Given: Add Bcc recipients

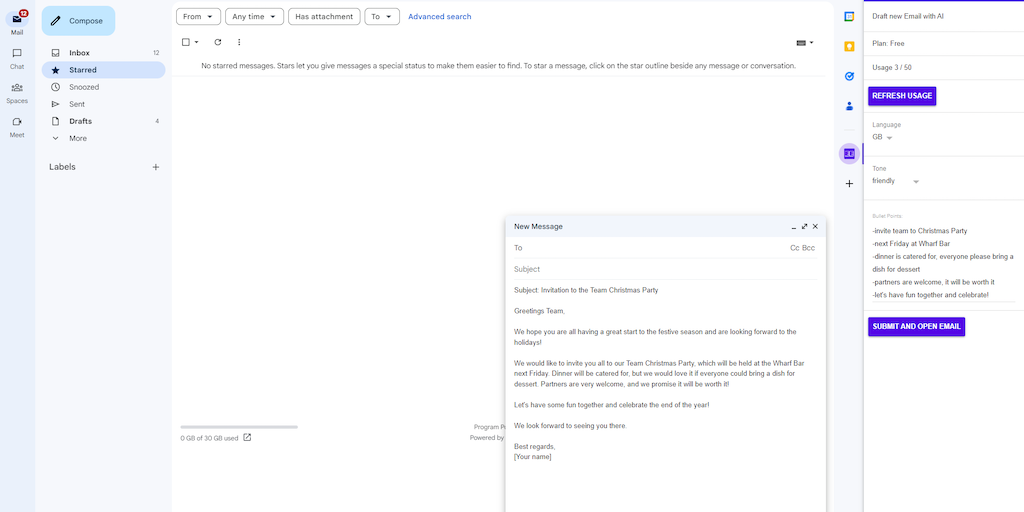Looking at the screenshot, I should [808, 248].
